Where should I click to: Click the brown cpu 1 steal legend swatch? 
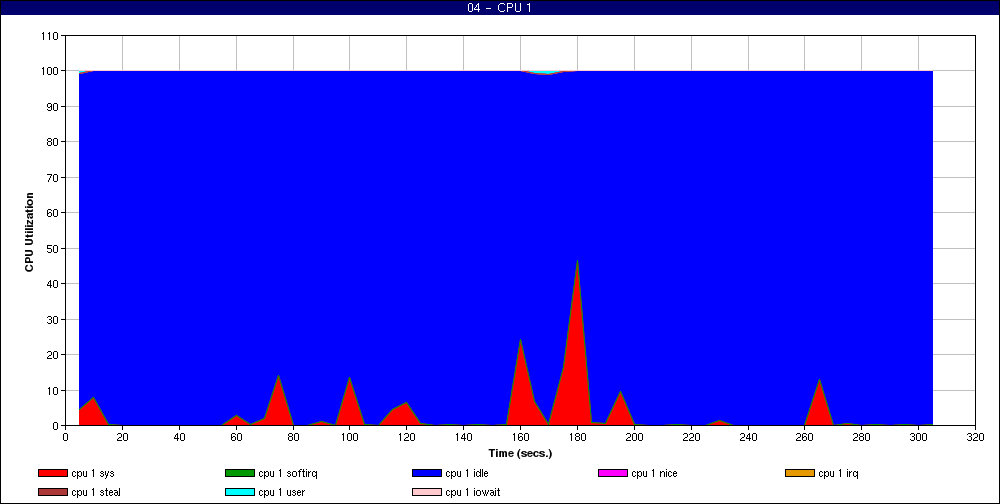[x=52, y=492]
